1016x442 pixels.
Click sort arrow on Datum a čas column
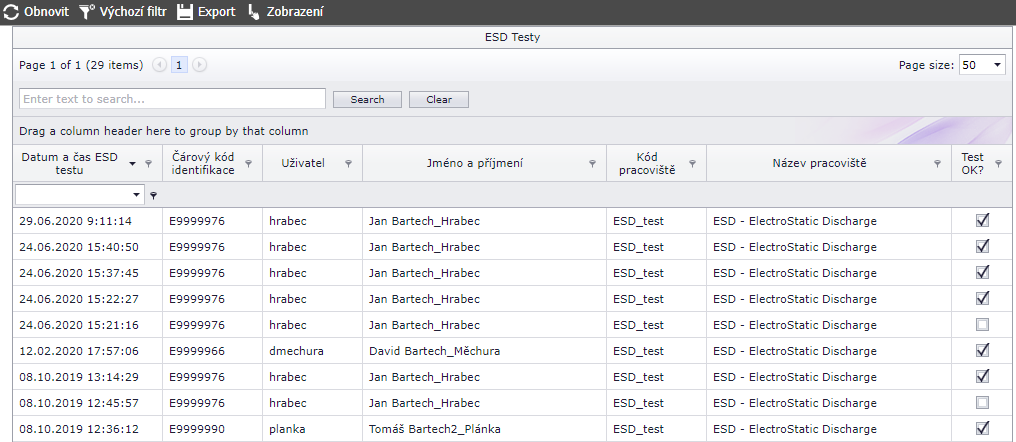tap(132, 163)
